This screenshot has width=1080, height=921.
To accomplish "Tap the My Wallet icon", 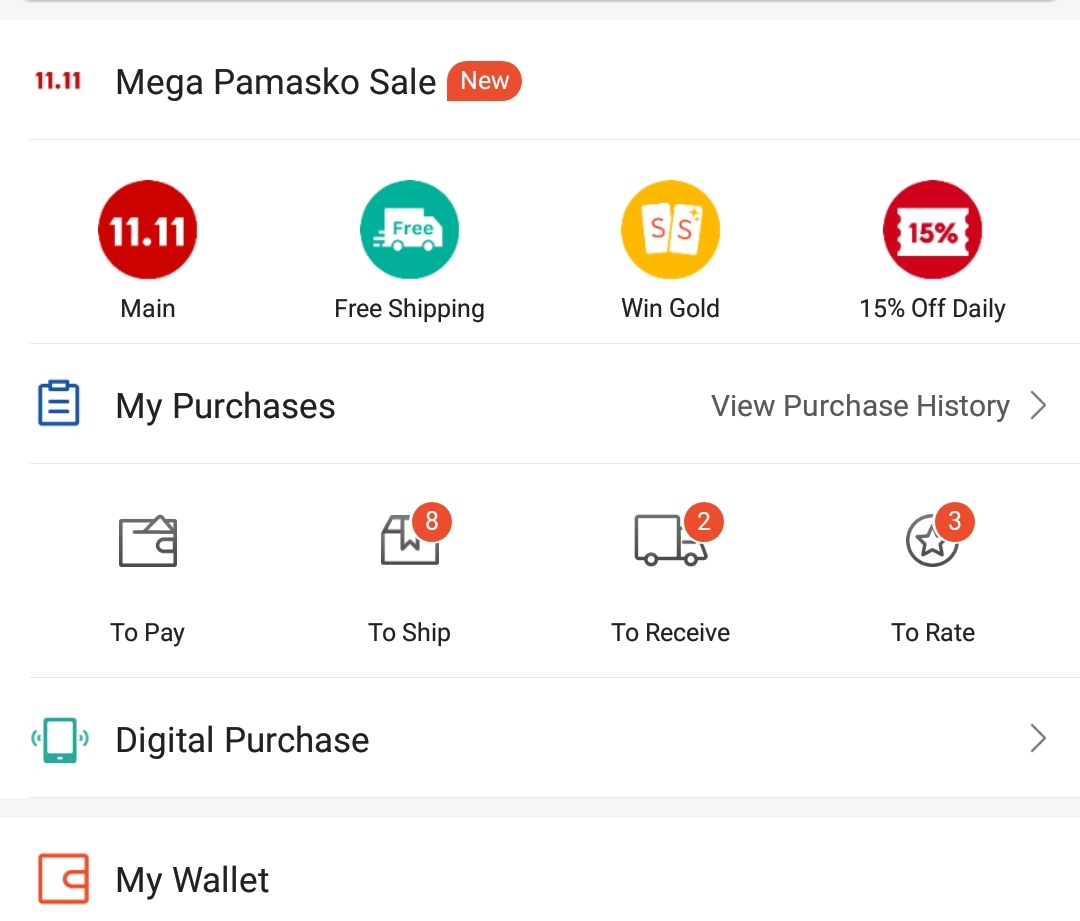I will pos(63,878).
